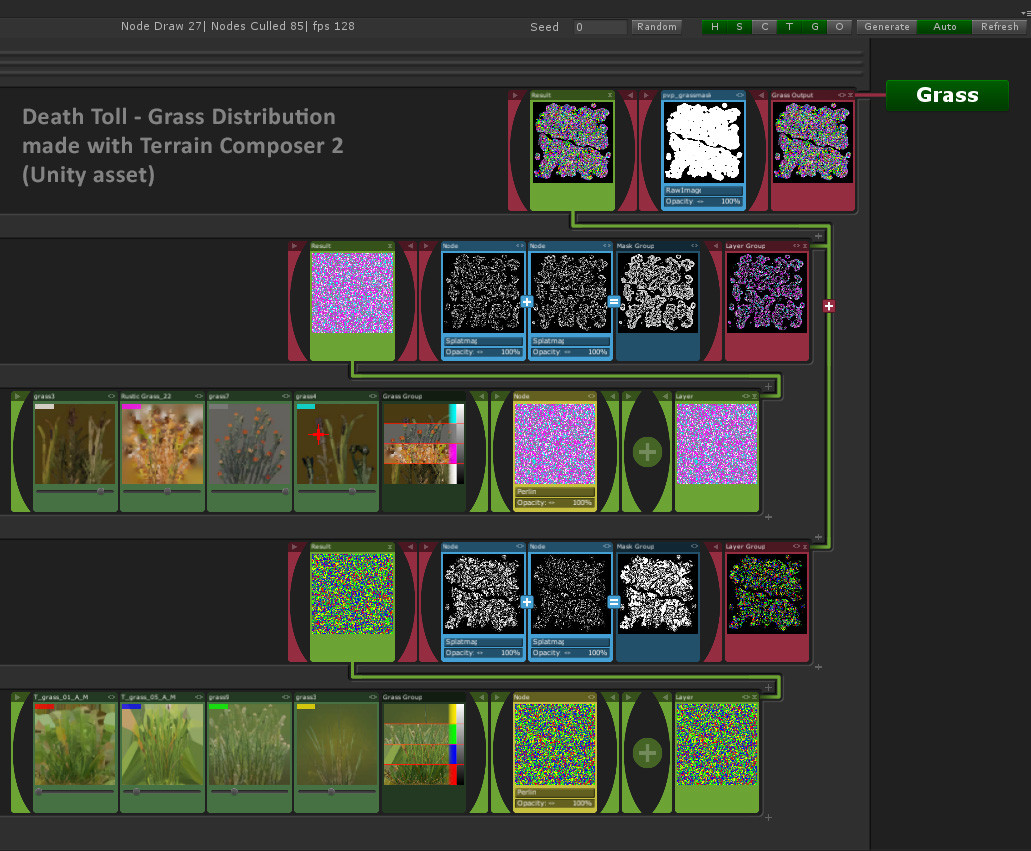Image resolution: width=1031 pixels, height=851 pixels.
Task: Expand the arrow at the start of the grass3 row
Action: [x=18, y=396]
